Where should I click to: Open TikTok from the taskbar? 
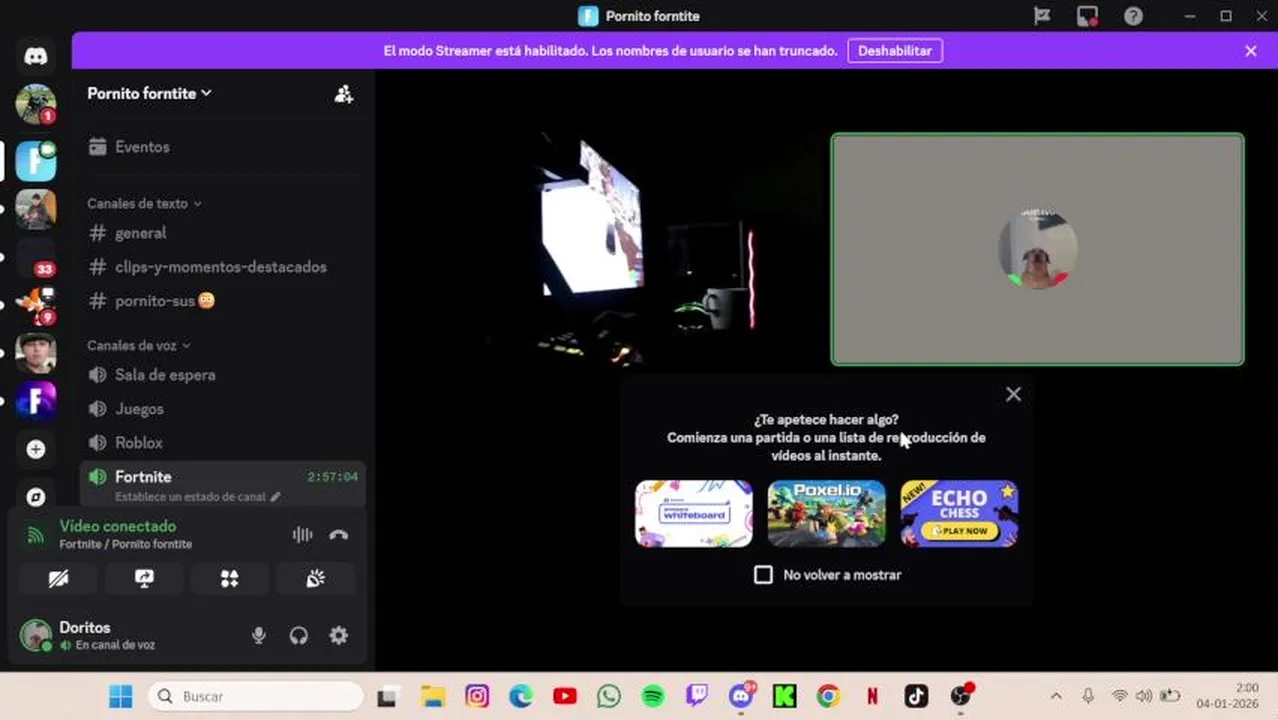coord(916,696)
